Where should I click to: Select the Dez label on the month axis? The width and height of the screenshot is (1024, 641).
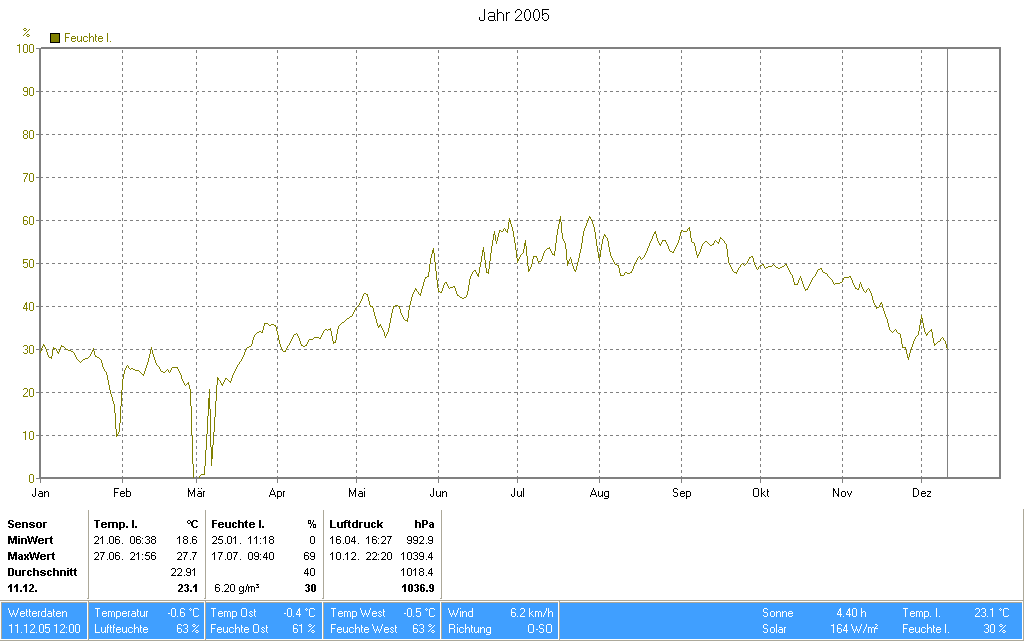coord(921,493)
